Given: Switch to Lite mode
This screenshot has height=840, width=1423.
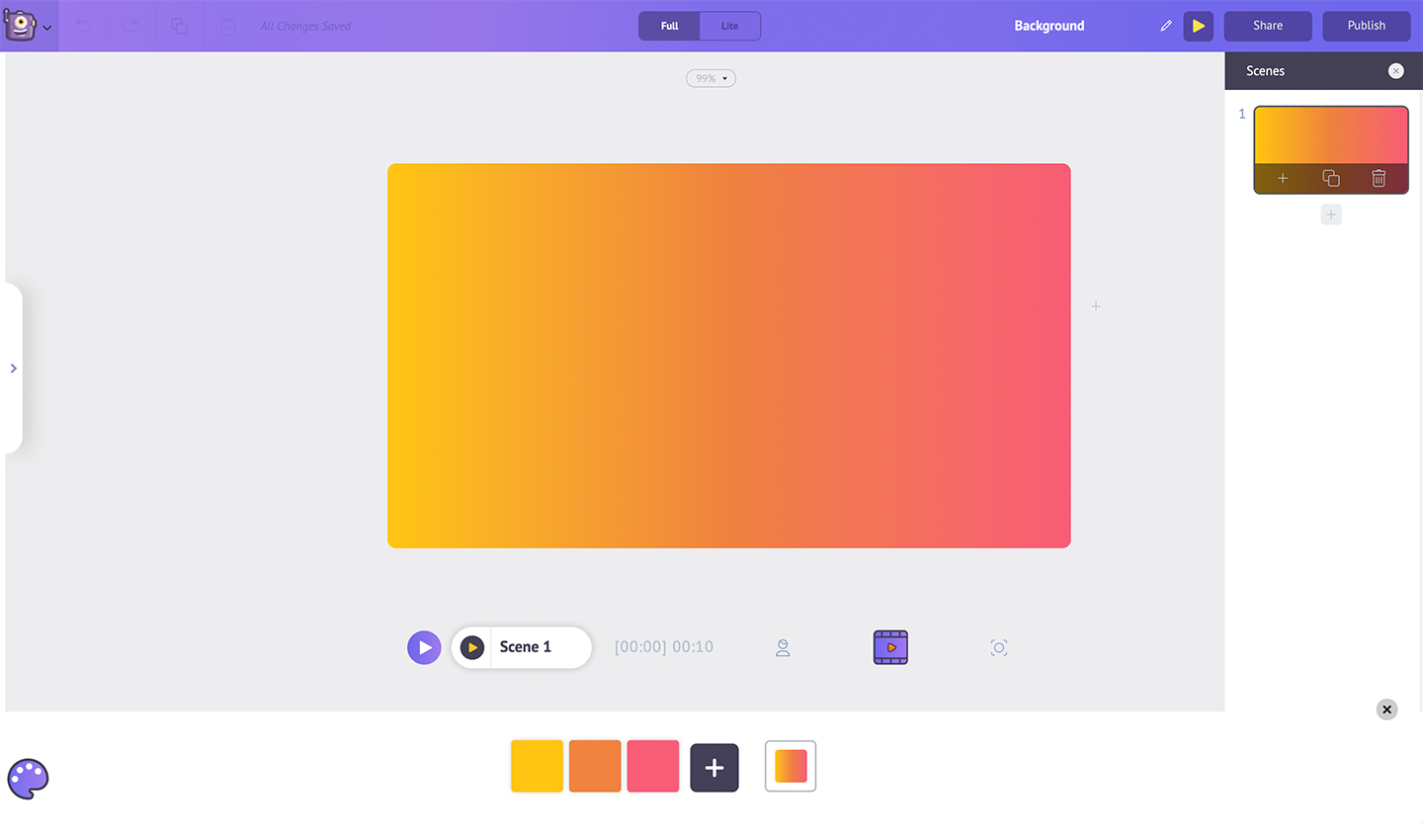Looking at the screenshot, I should (729, 26).
